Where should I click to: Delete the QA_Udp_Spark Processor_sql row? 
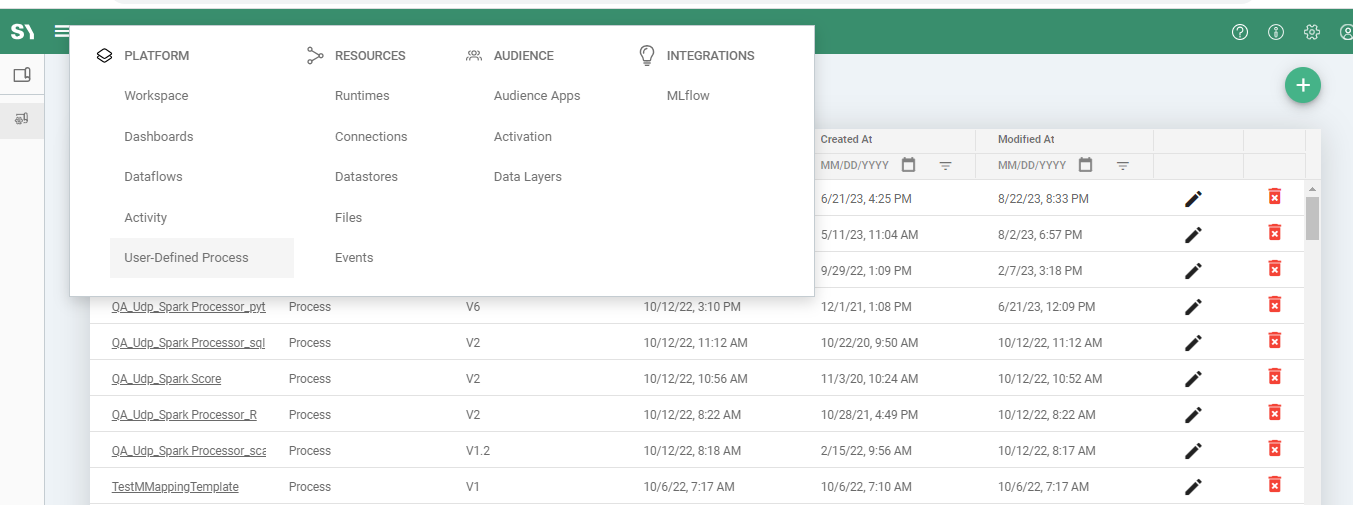1274,341
